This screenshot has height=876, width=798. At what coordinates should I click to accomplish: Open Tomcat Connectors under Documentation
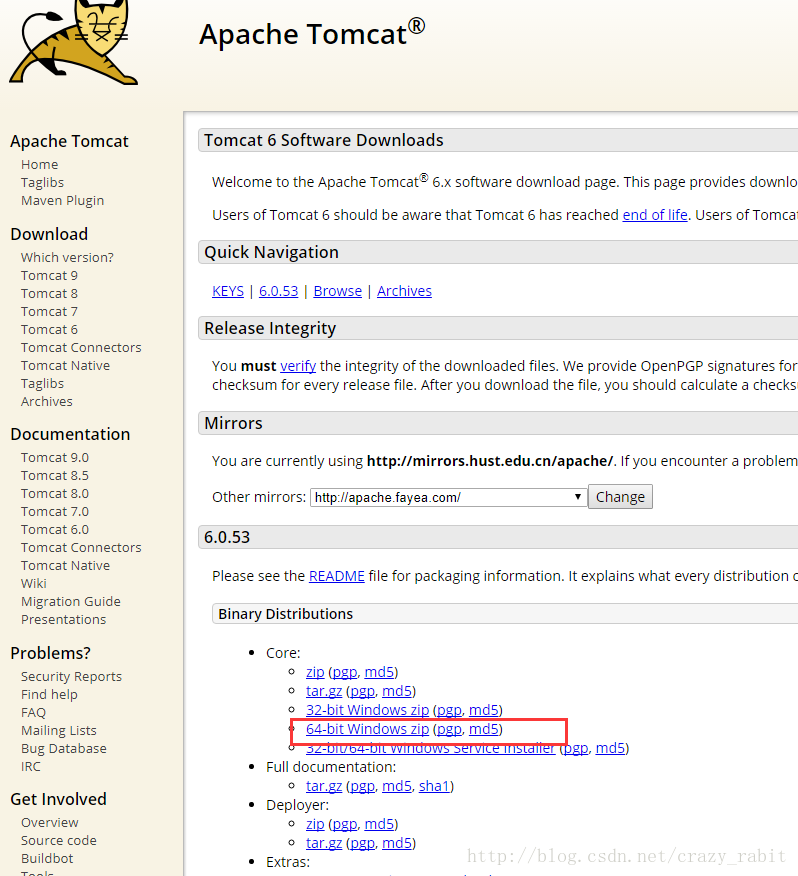click(81, 548)
